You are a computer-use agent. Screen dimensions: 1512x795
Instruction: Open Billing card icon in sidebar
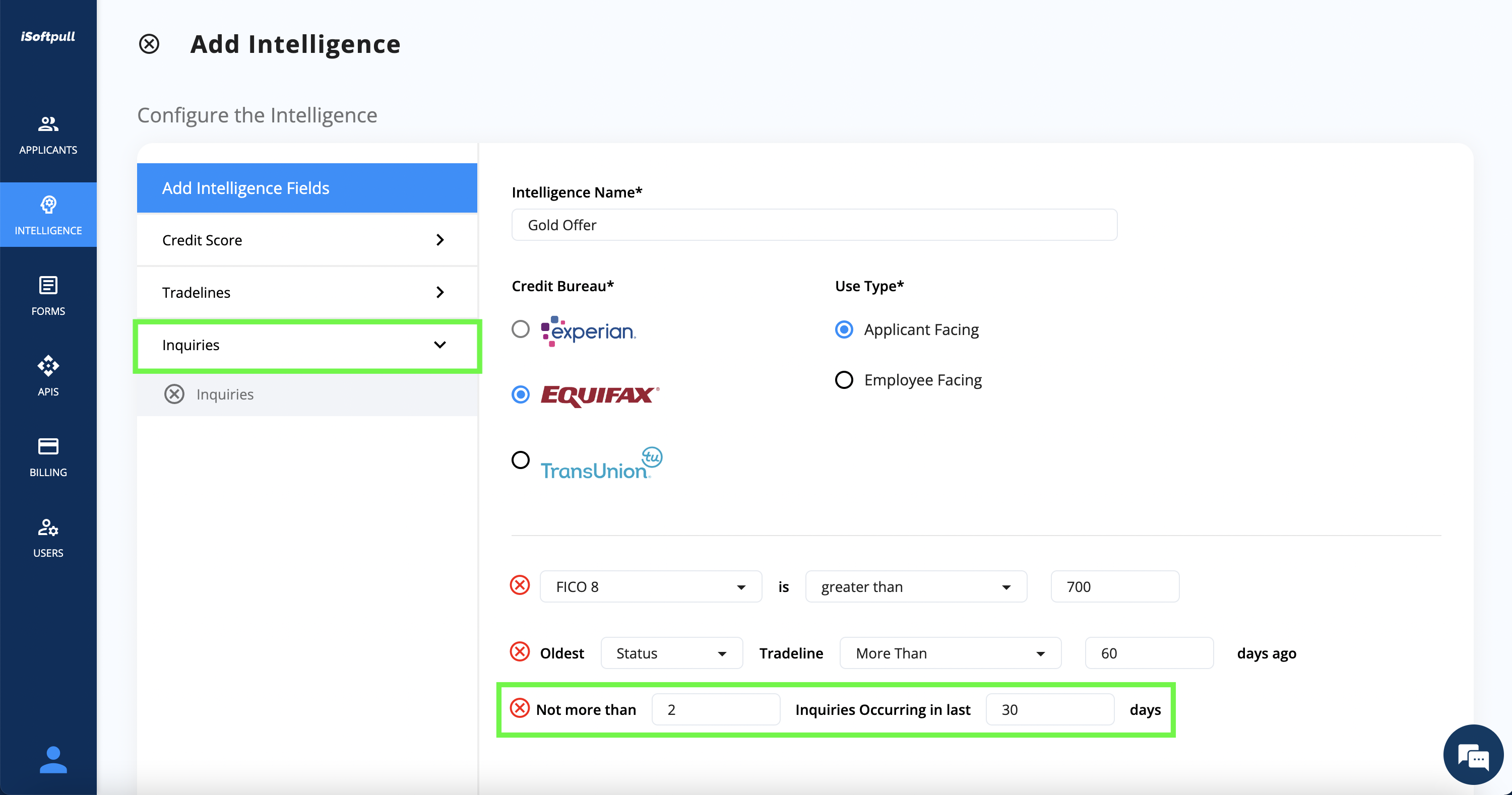pyautogui.click(x=48, y=446)
